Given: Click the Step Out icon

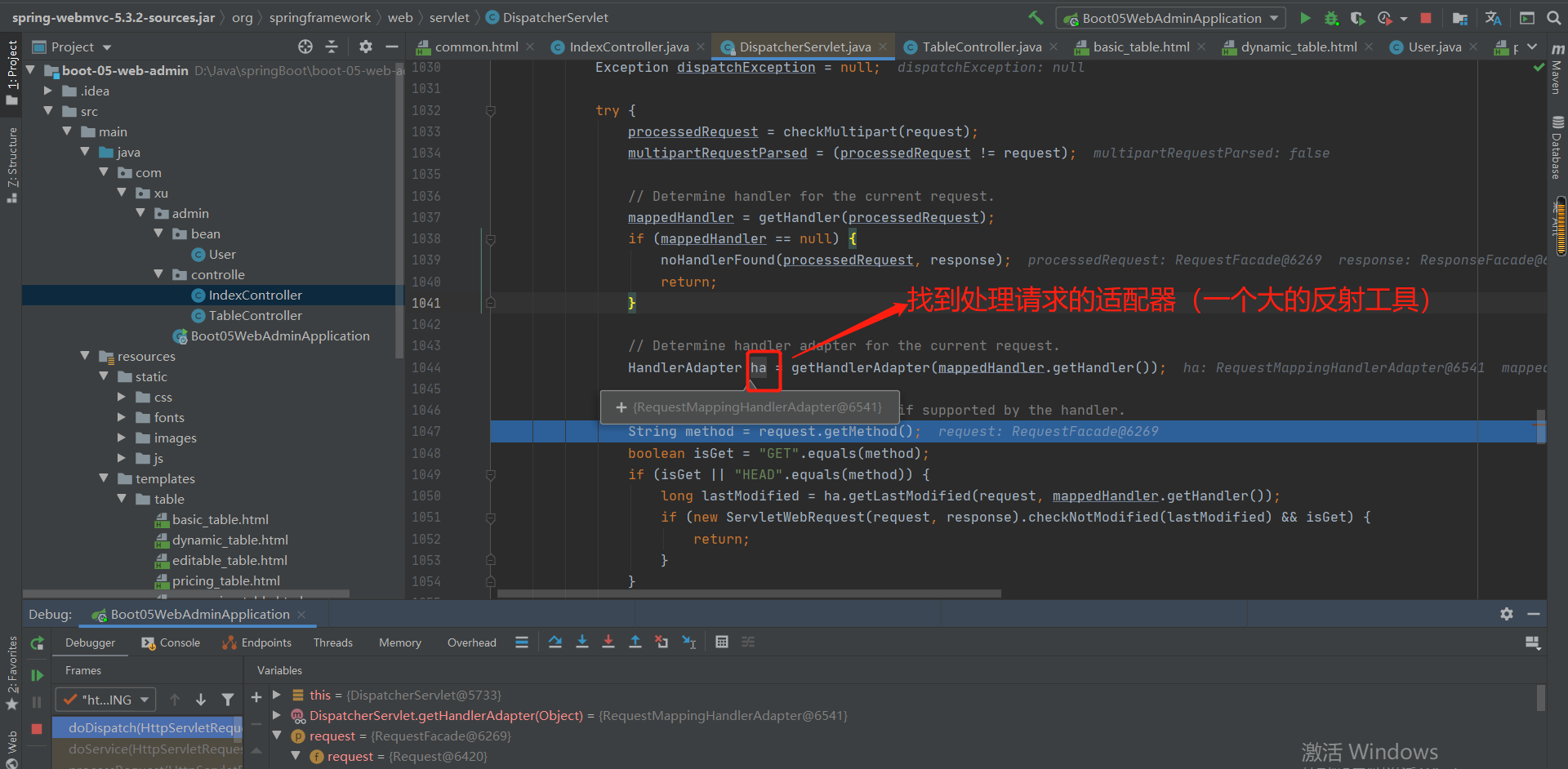Looking at the screenshot, I should [635, 642].
